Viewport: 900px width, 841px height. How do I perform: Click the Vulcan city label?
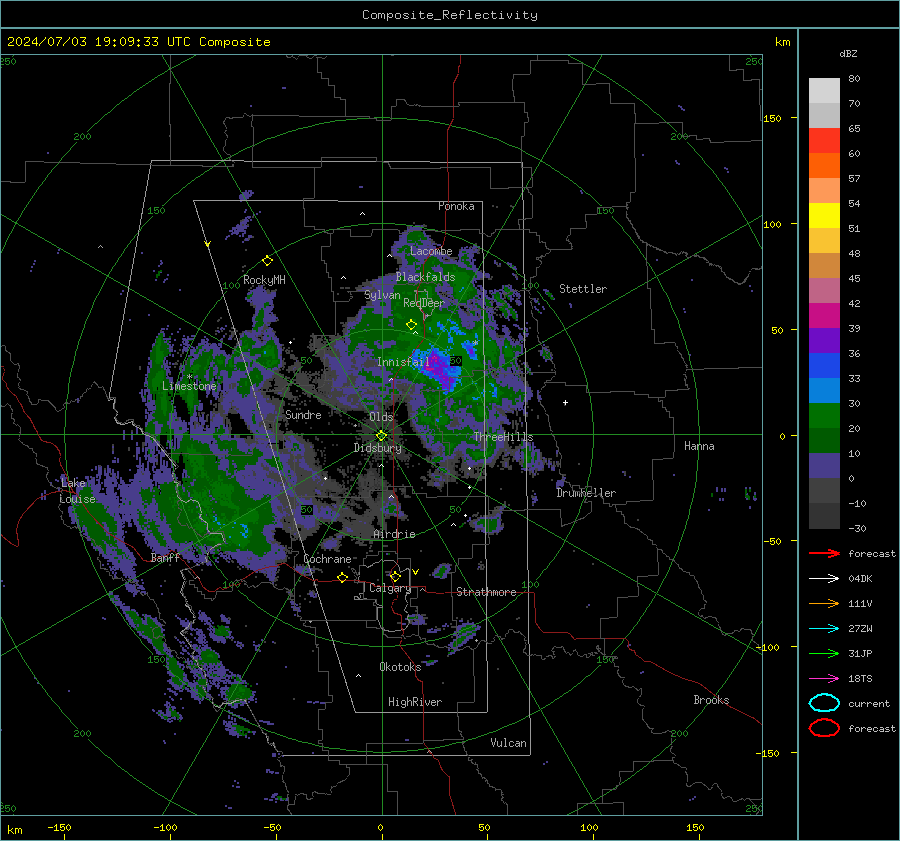pos(508,743)
